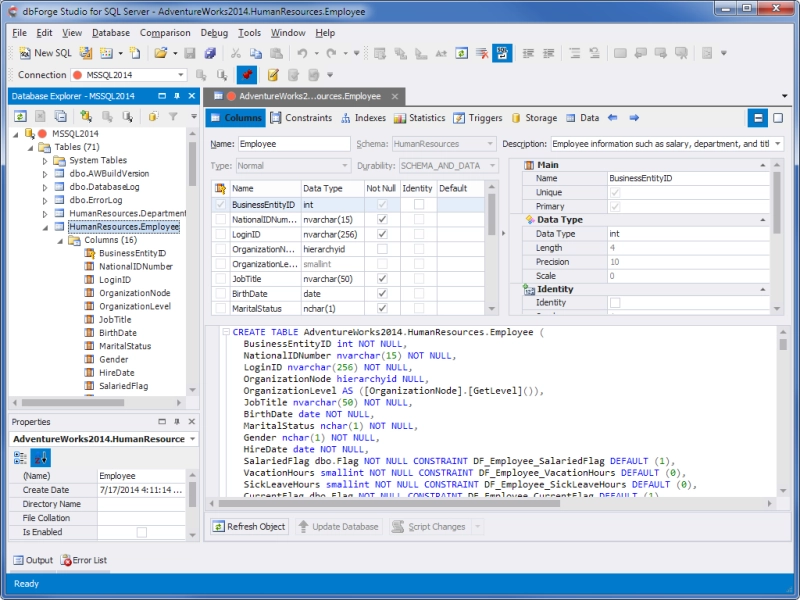Toggle Not Null for the BirthDate row
Viewport: 800px width, 600px height.
pyautogui.click(x=382, y=293)
